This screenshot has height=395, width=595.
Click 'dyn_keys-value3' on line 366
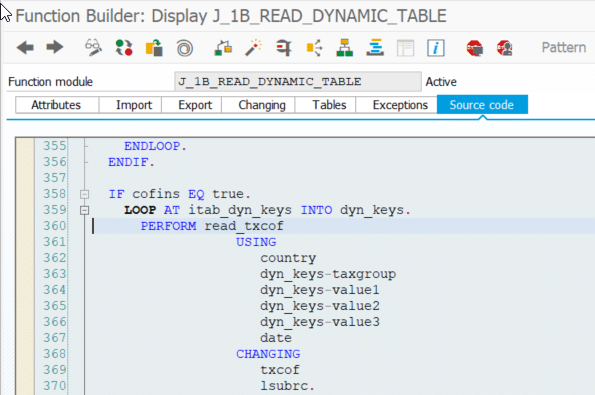coord(320,322)
